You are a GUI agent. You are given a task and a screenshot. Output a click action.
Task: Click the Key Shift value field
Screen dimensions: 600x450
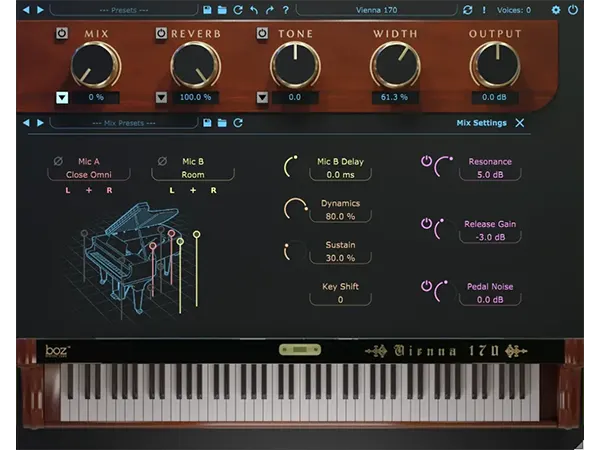click(x=340, y=299)
